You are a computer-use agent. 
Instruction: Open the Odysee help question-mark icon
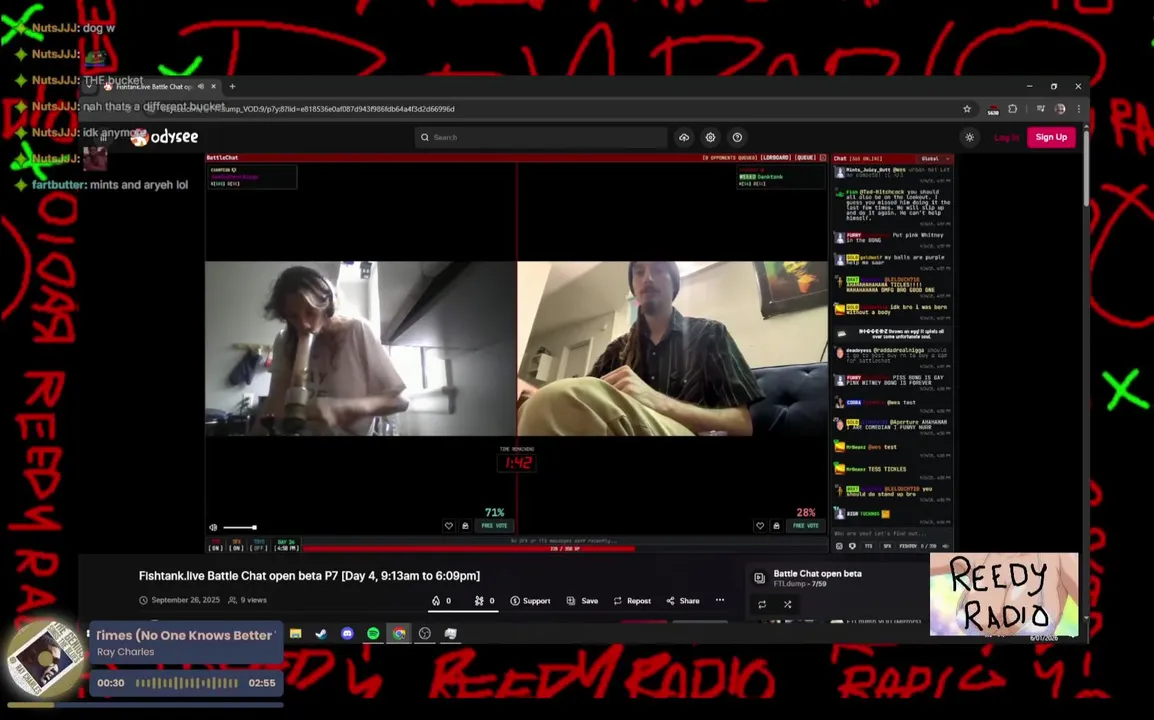pos(737,137)
